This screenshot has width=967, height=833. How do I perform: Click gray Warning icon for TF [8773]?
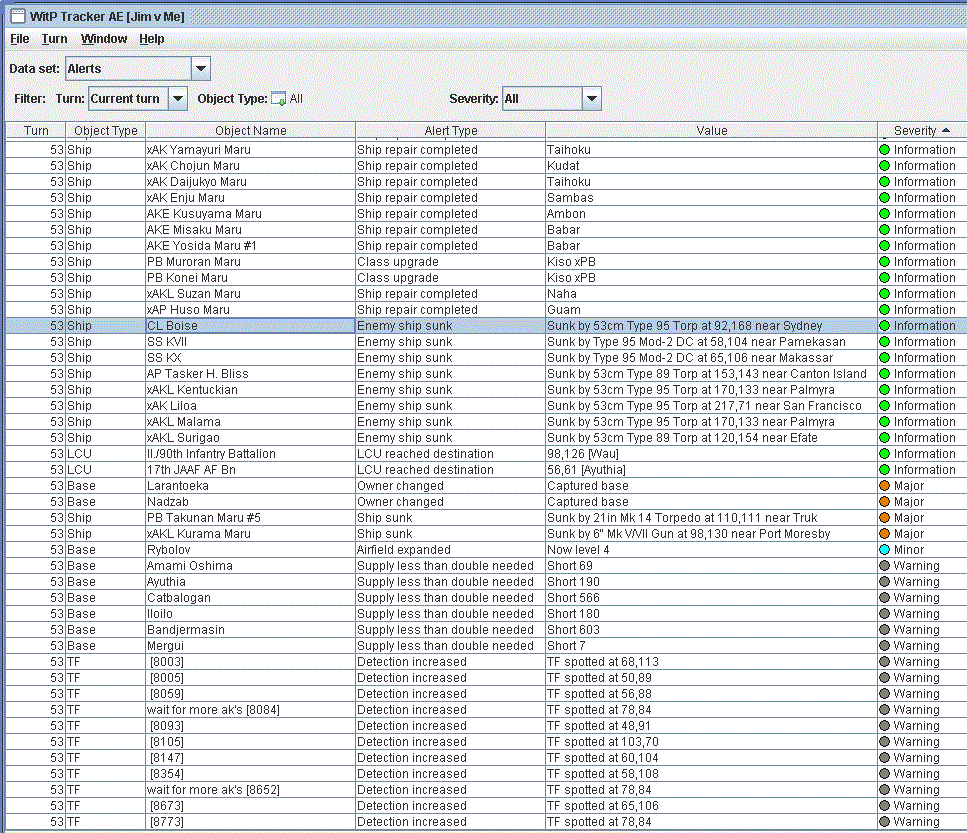point(885,822)
